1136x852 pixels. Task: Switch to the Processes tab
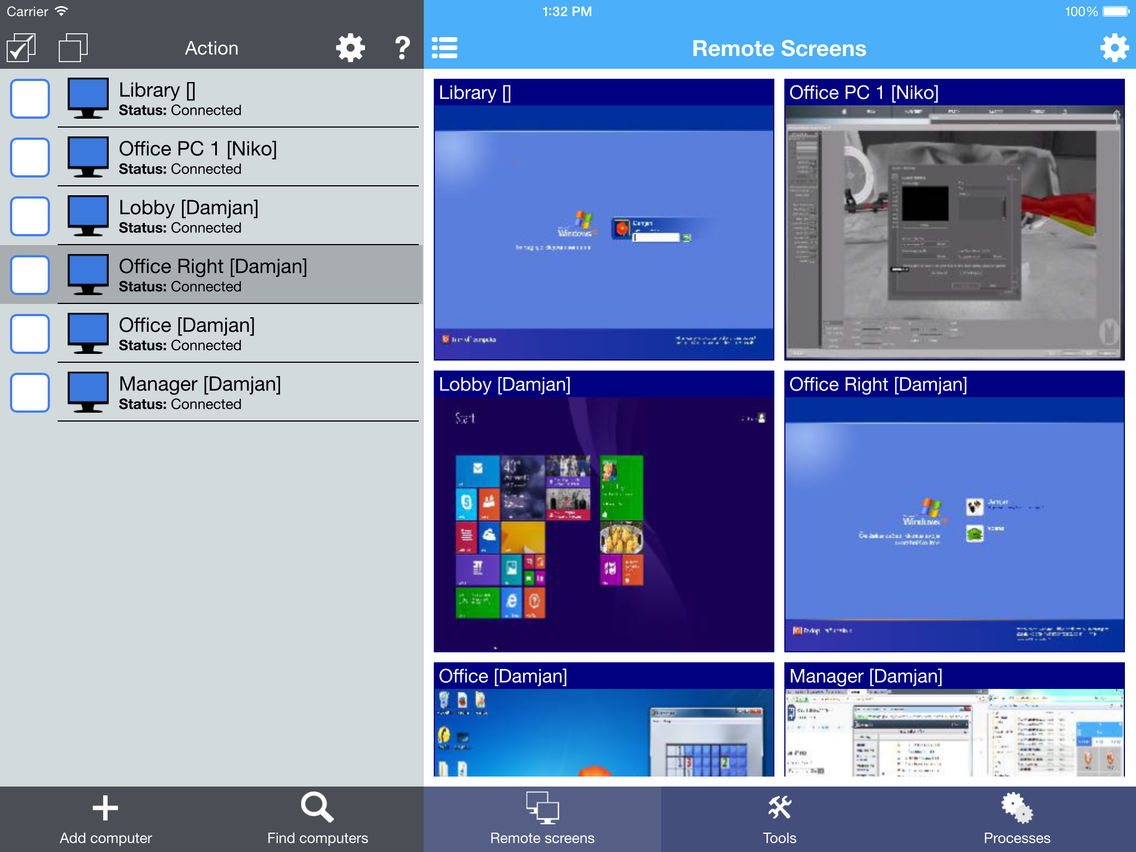(1016, 819)
